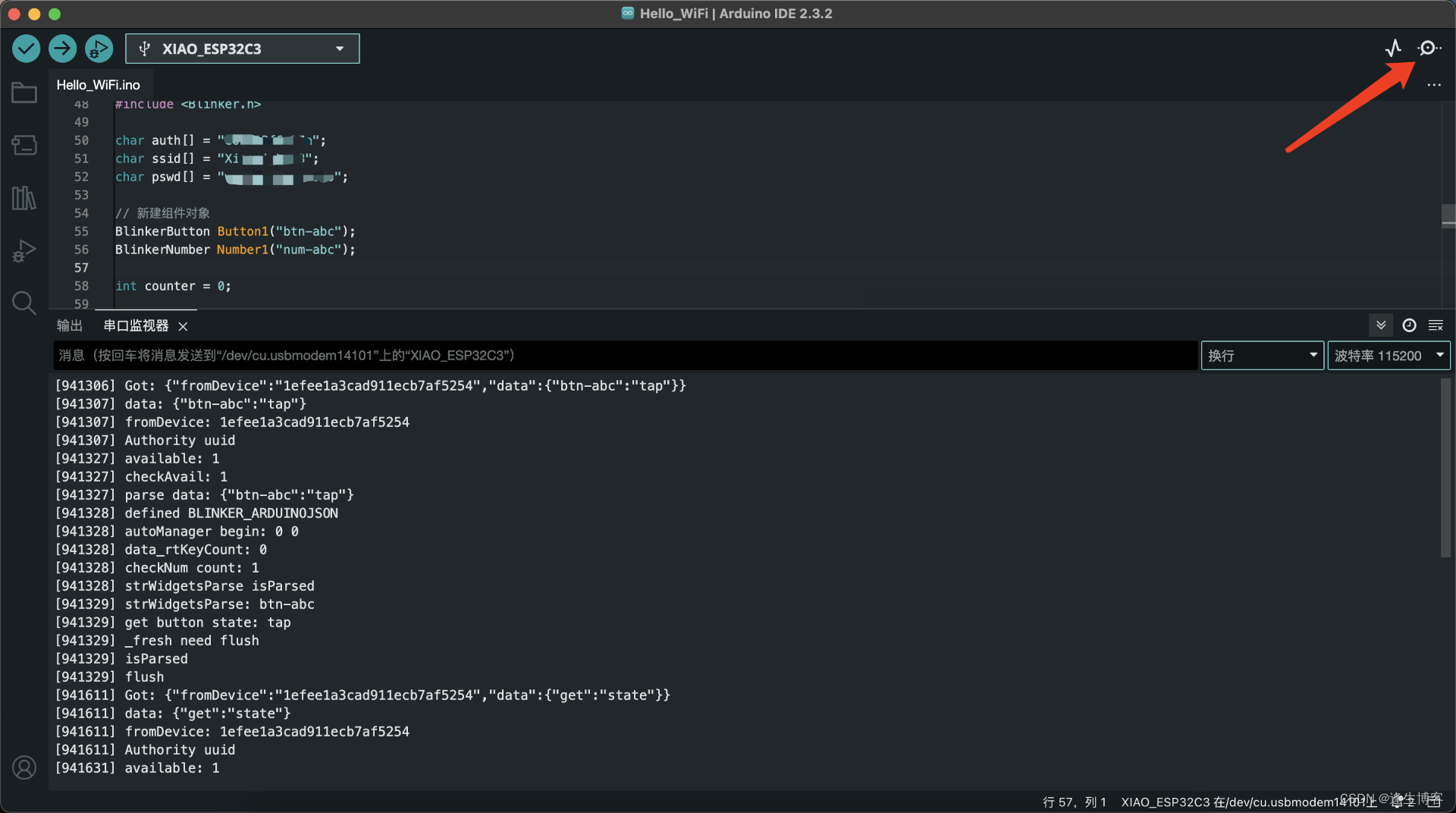Toggle the bottom panel icon in status bar

click(x=1434, y=802)
